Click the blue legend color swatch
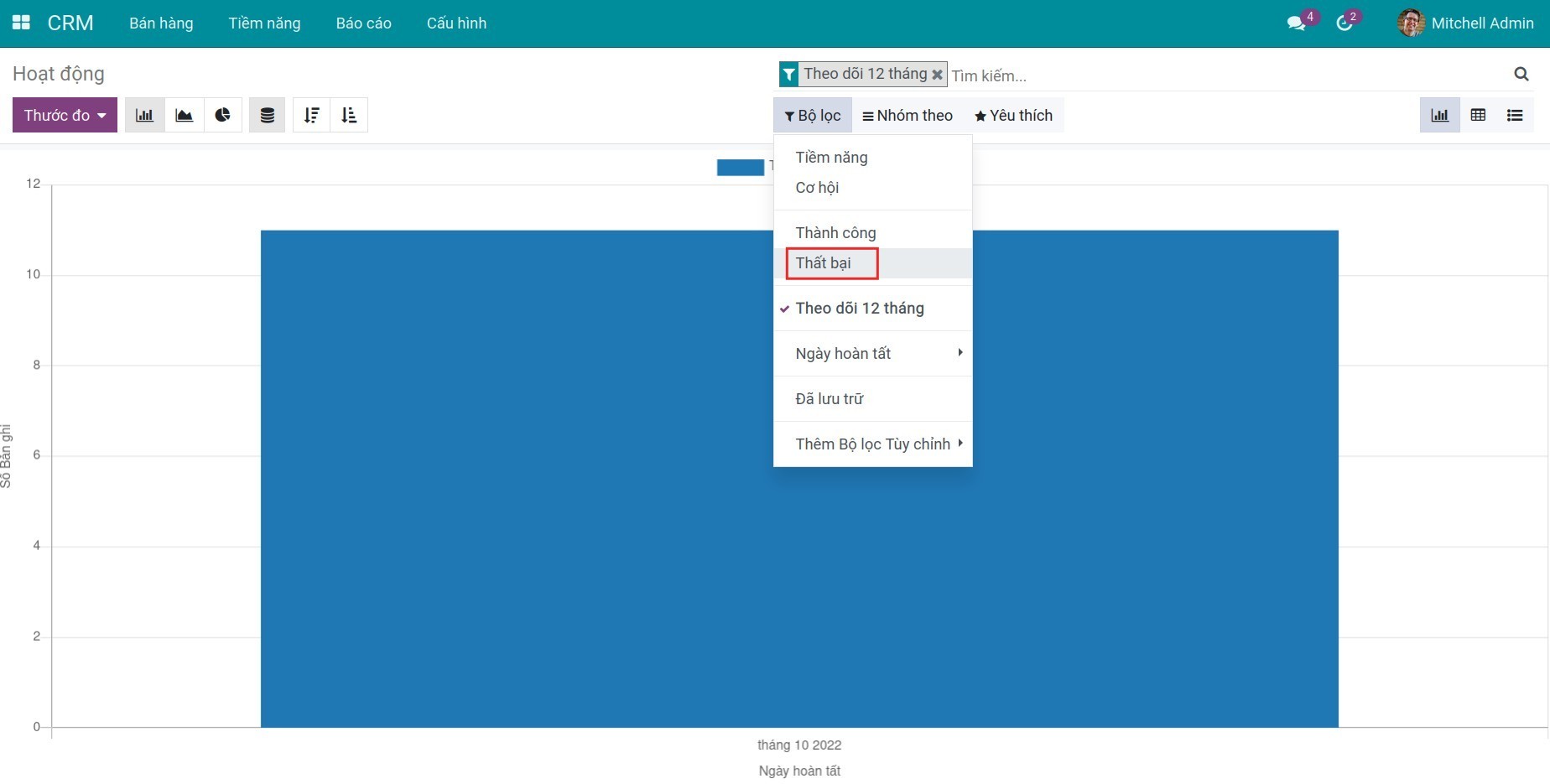Image resolution: width=1550 pixels, height=784 pixels. click(x=740, y=168)
